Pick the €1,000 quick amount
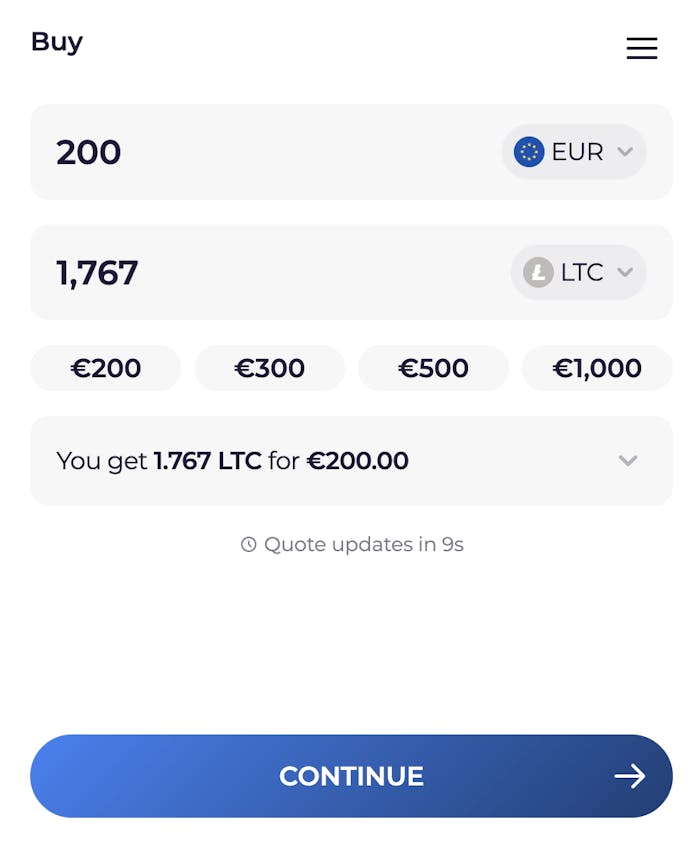Screen dimensions: 700x841 [597, 368]
